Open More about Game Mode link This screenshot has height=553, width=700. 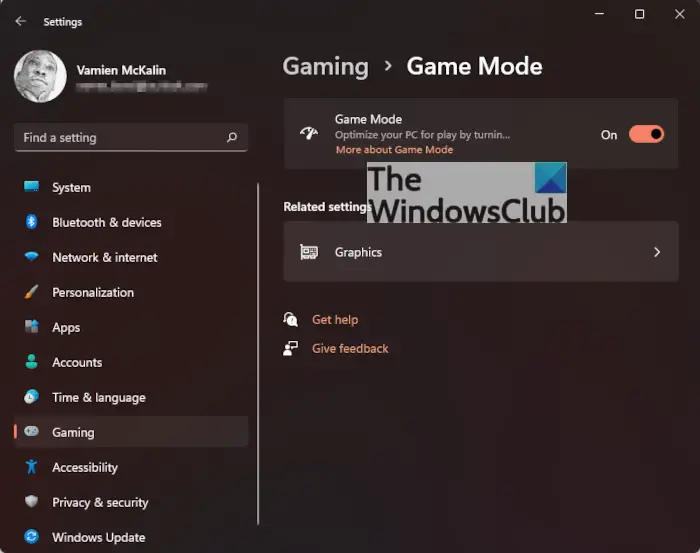394,150
